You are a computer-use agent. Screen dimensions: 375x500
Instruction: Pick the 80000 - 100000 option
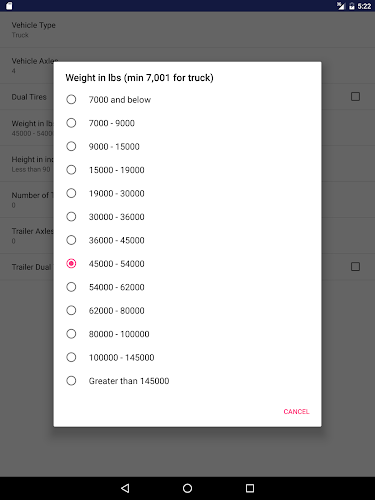187,334
